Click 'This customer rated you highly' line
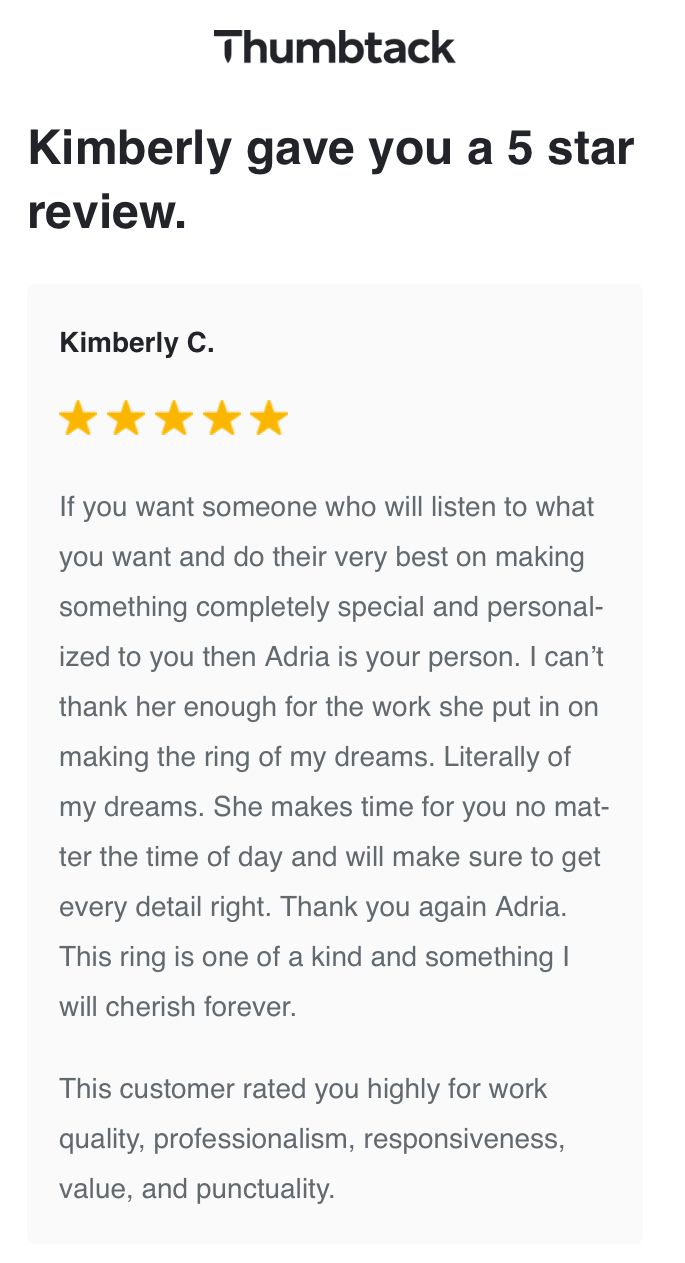Viewport: 685px width, 1263px height. [303, 1088]
